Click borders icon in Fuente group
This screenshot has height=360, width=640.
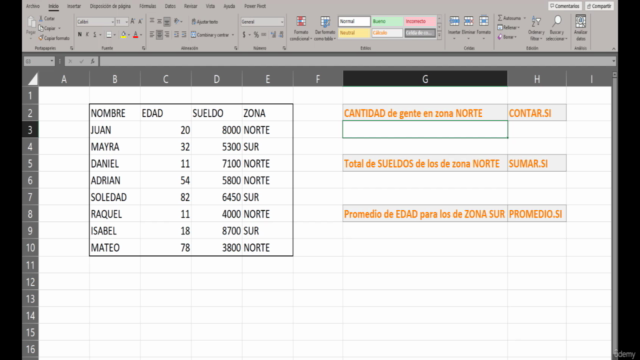tap(109, 35)
